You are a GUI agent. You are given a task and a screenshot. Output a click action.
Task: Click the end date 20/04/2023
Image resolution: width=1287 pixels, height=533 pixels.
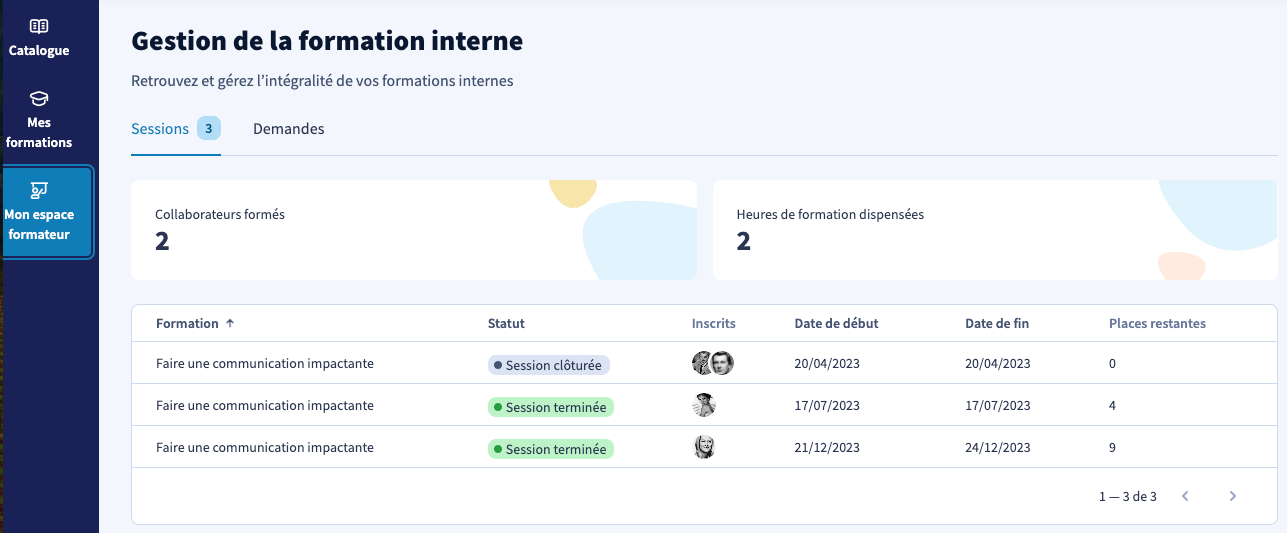(x=997, y=364)
